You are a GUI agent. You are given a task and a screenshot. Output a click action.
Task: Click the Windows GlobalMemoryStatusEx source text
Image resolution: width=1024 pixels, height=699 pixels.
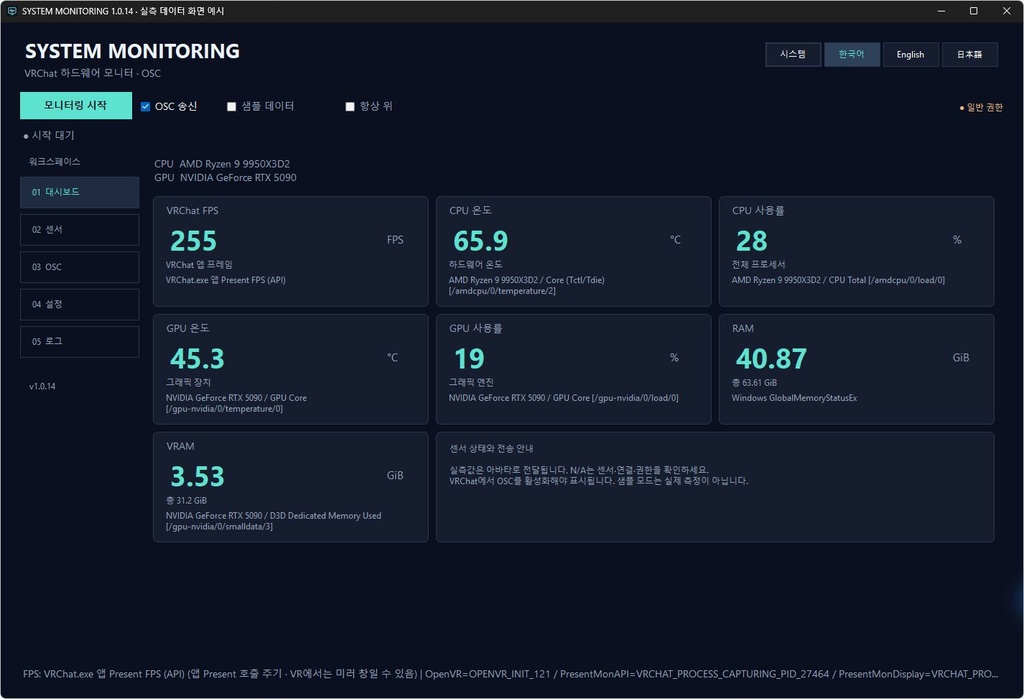794,398
